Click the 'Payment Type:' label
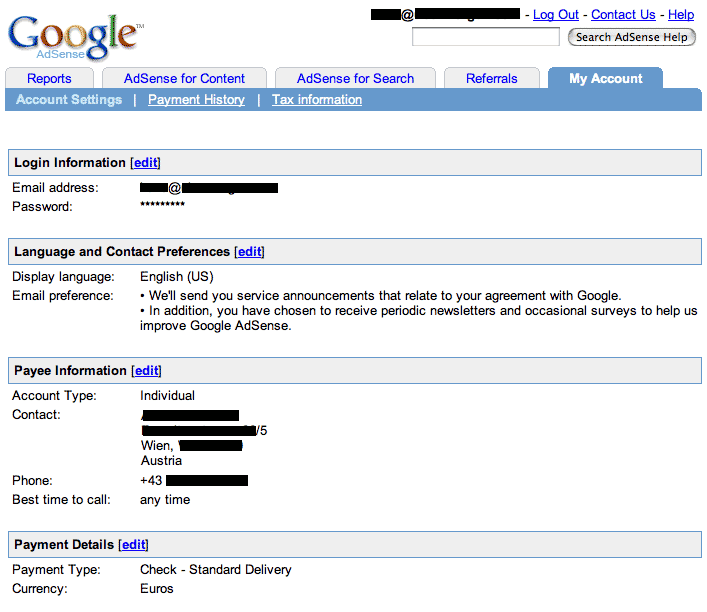The image size is (707, 612). point(56,570)
